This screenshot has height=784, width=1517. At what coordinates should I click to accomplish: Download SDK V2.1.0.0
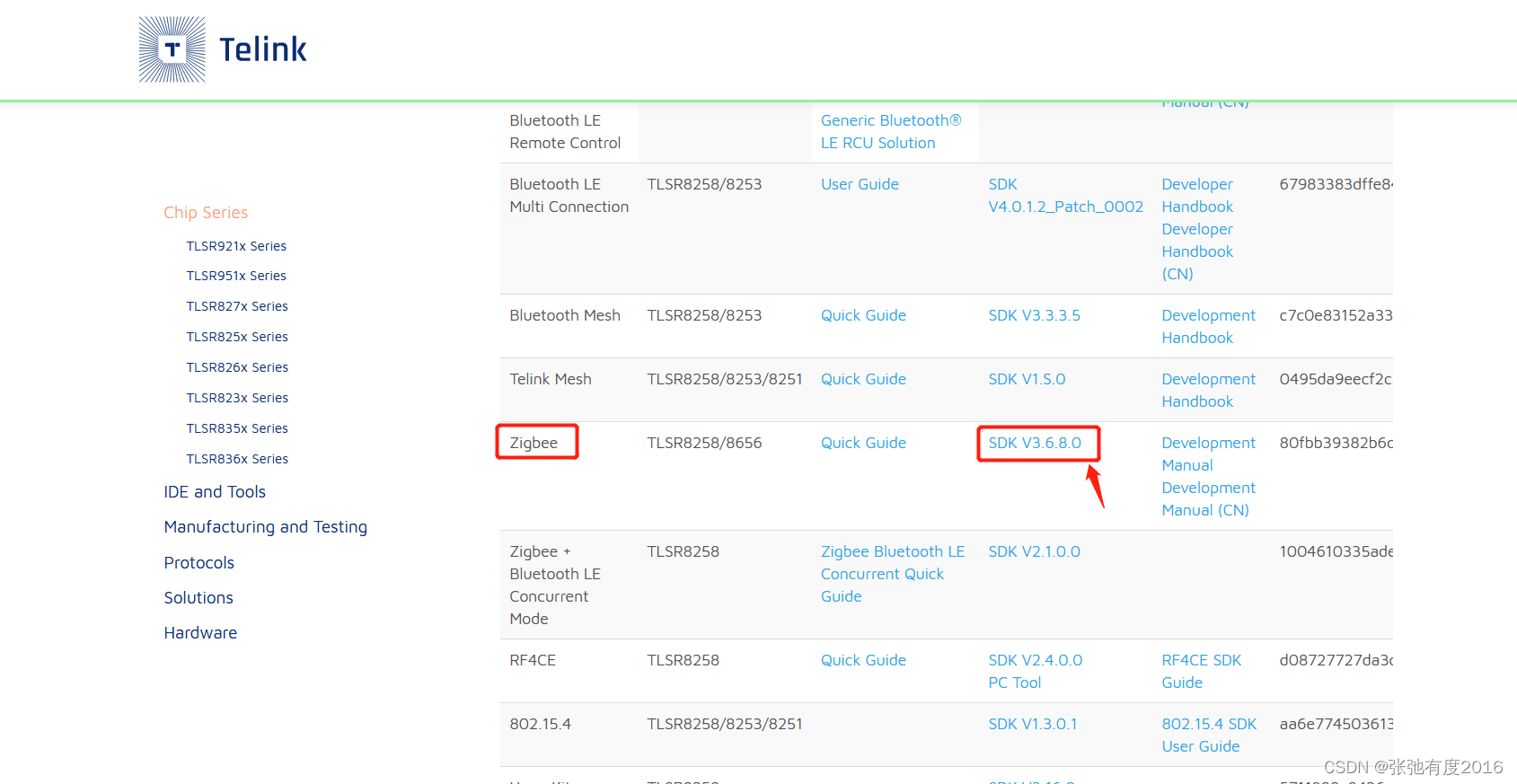tap(1034, 551)
